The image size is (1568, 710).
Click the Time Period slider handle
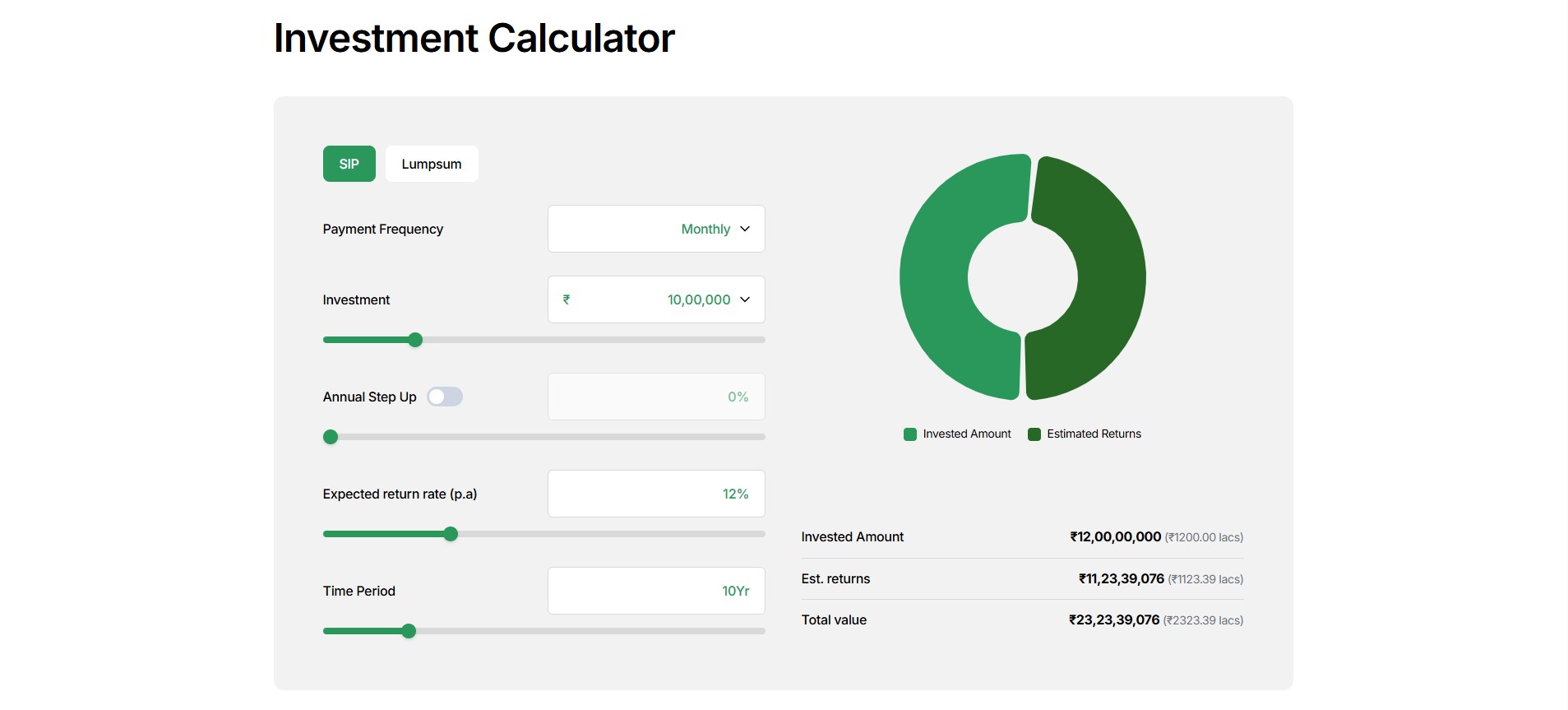click(409, 631)
